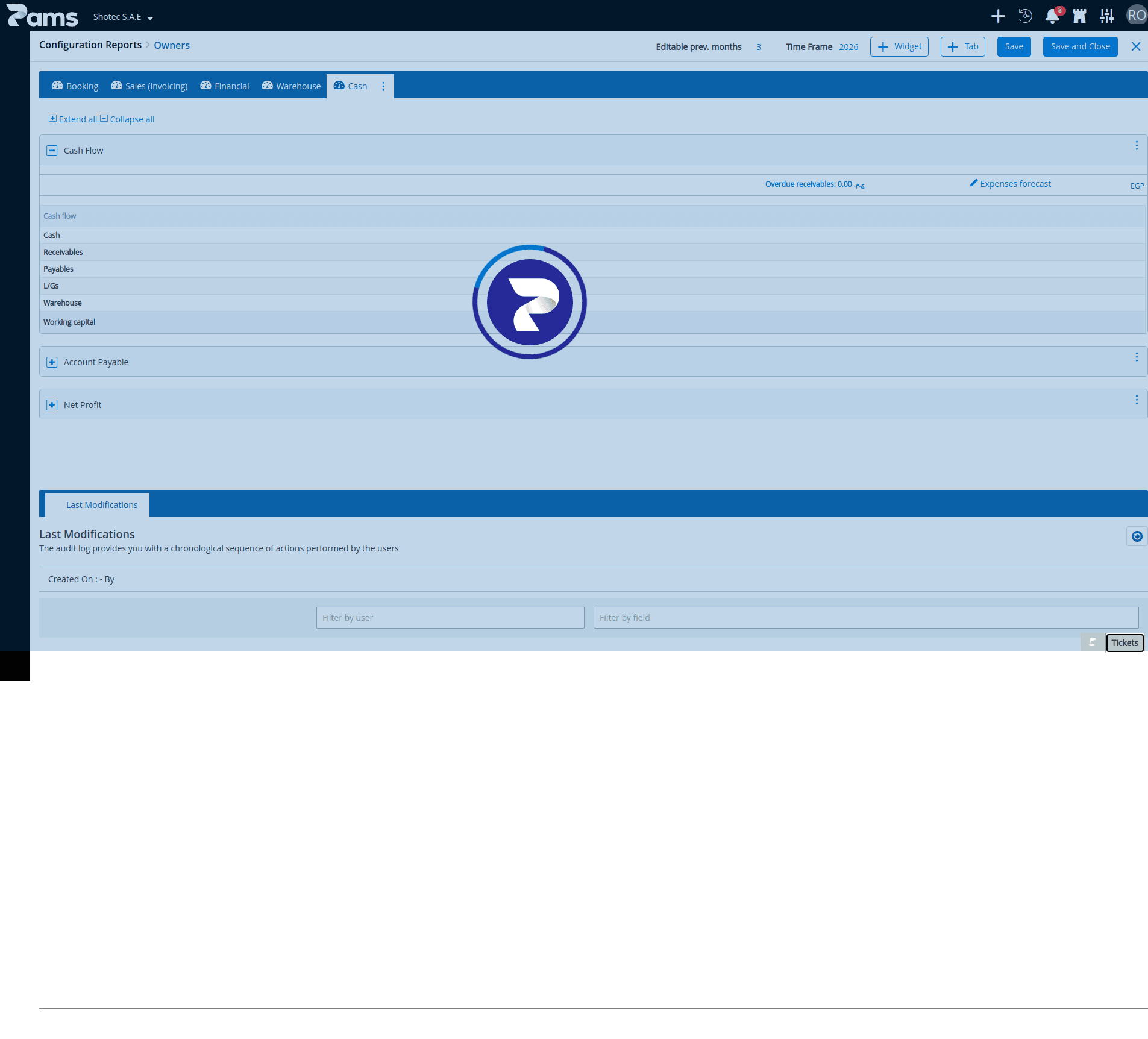Click Collapse all widgets

point(127,119)
